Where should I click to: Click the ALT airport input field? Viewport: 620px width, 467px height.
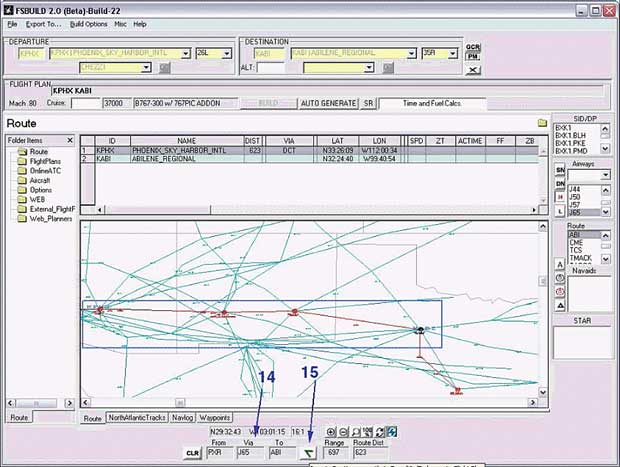coord(271,68)
